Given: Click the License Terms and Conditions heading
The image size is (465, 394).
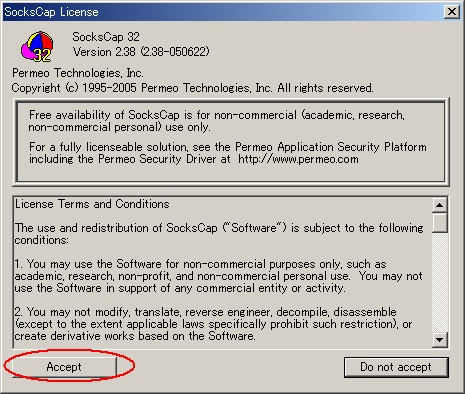Looking at the screenshot, I should [92, 204].
